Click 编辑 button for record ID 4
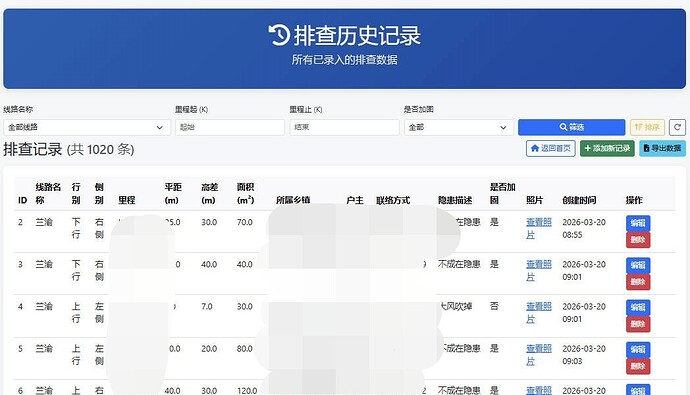Screen dimensions: 690x395 point(638,307)
